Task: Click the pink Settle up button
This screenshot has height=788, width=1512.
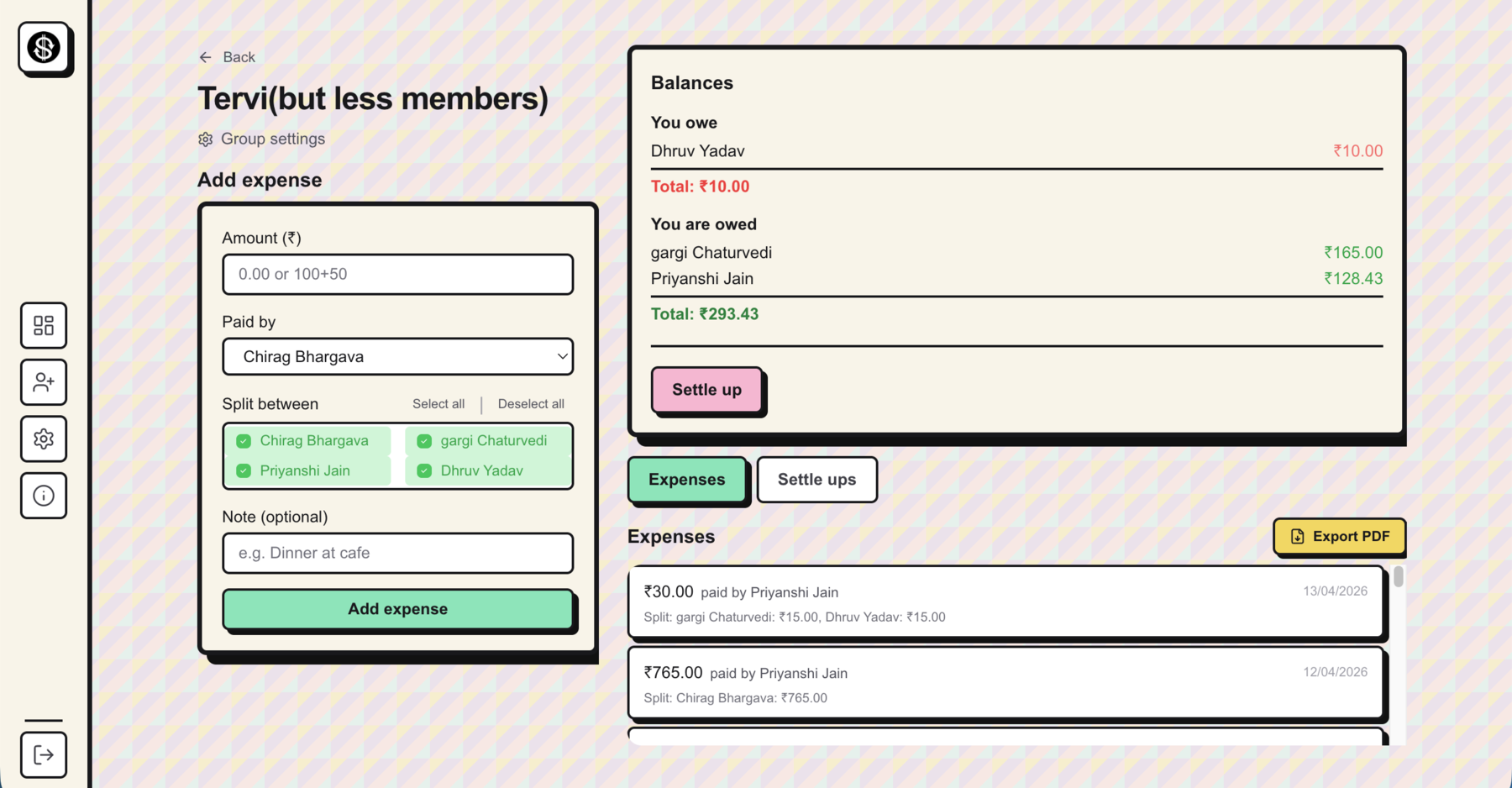Action: pyautogui.click(x=706, y=390)
